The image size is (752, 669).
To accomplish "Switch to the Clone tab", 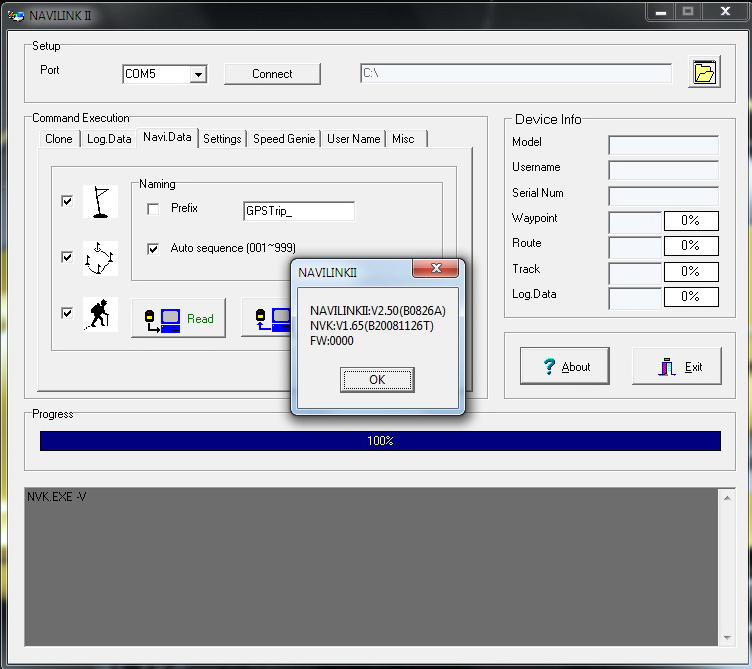I will tap(59, 139).
